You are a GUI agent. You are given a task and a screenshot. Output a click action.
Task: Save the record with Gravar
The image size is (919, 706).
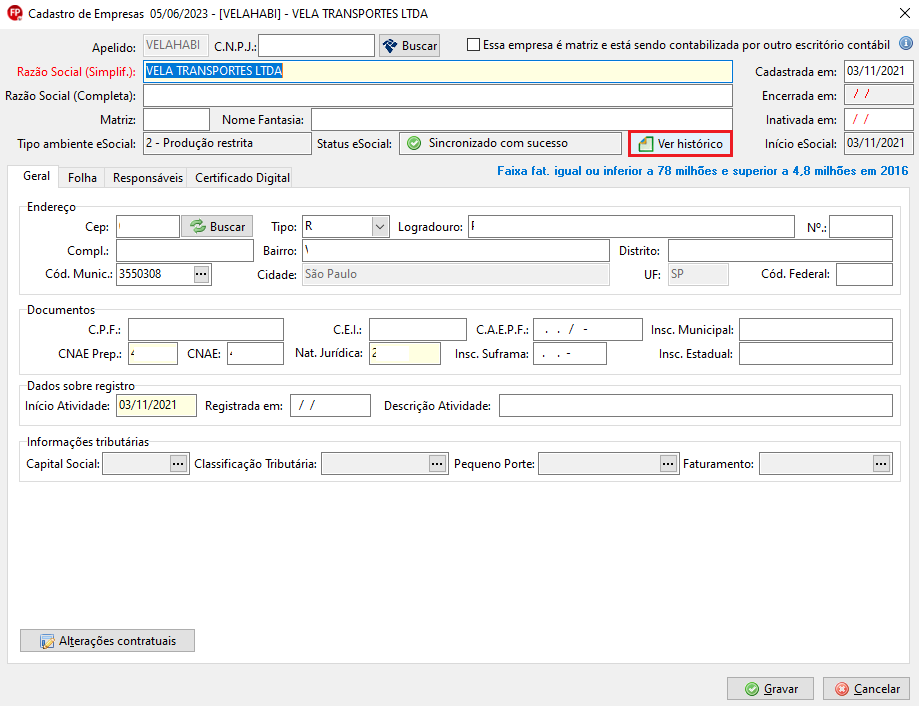click(770, 688)
